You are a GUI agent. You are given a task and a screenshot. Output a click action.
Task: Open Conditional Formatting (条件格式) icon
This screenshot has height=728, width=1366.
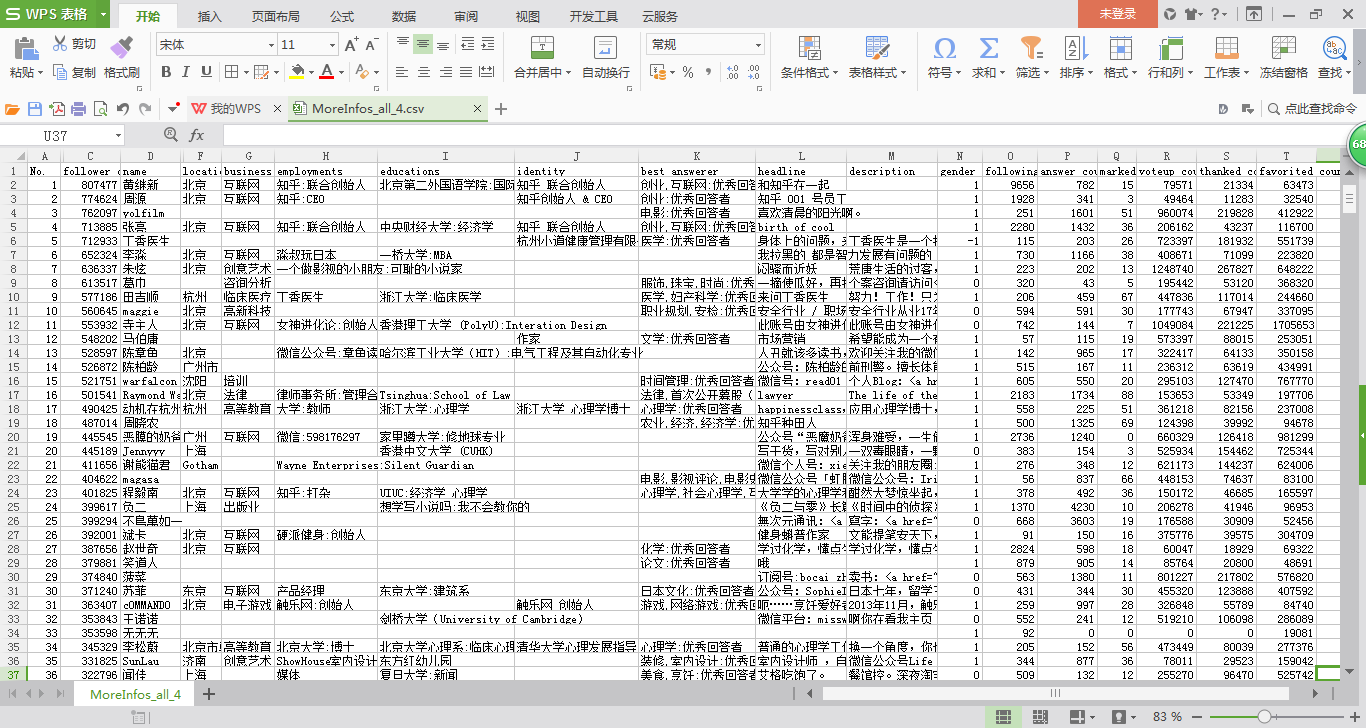[x=810, y=47]
